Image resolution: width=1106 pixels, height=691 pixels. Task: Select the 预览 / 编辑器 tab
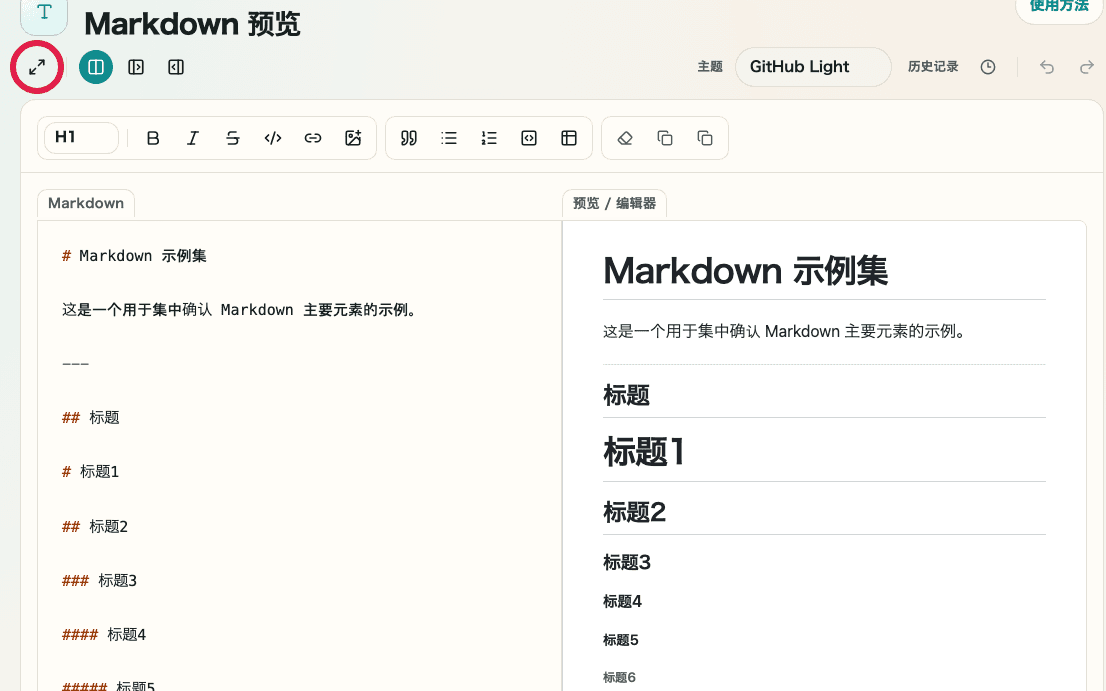[x=614, y=203]
